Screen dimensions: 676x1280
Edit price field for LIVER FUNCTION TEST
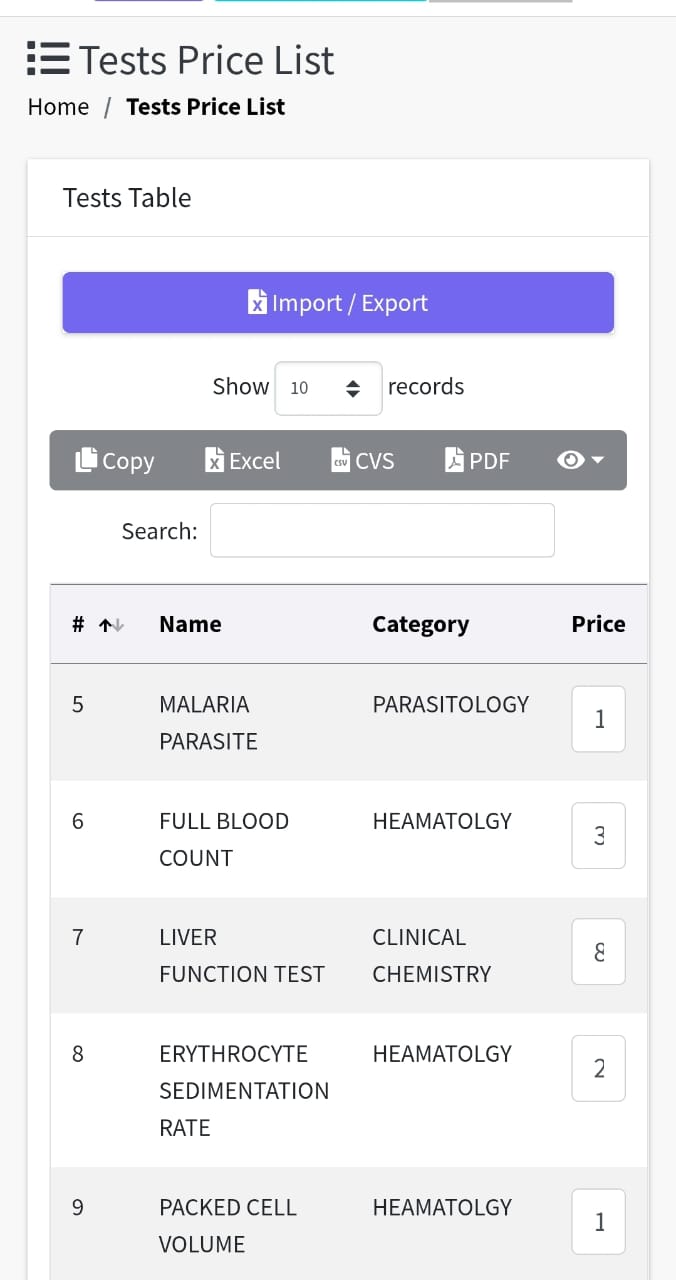(x=598, y=952)
